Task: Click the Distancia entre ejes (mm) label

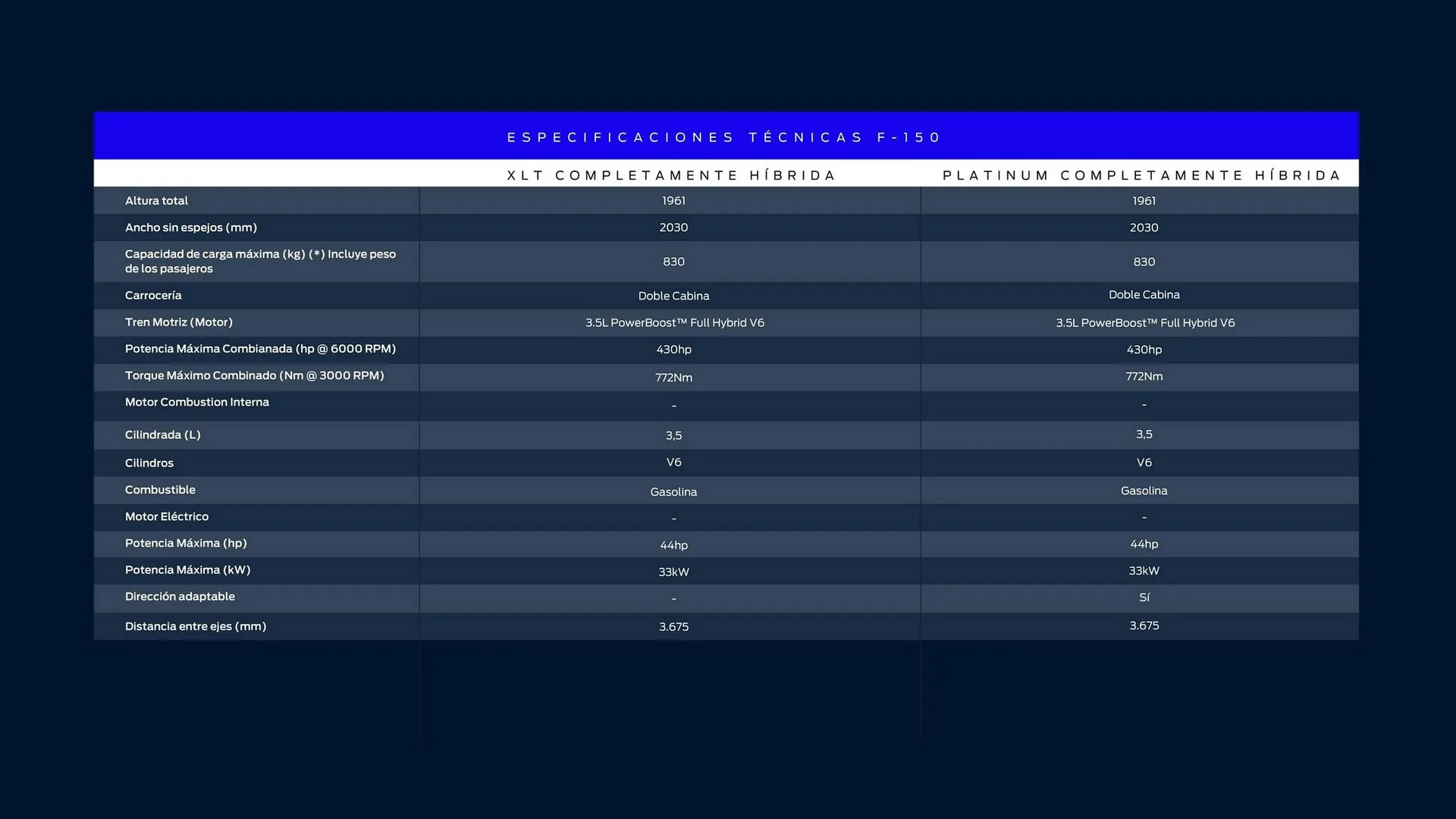Action: (196, 626)
